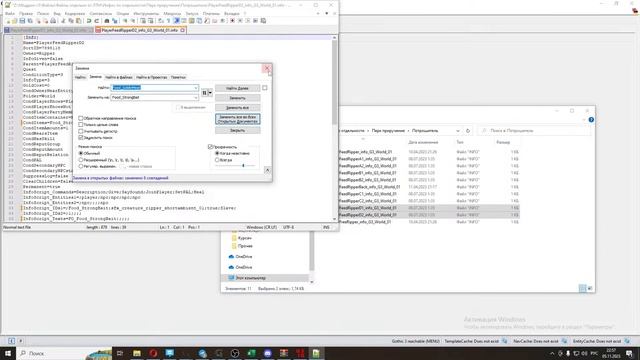
Task: Click the Show All Characters toolbar icon
Action: 169,21
